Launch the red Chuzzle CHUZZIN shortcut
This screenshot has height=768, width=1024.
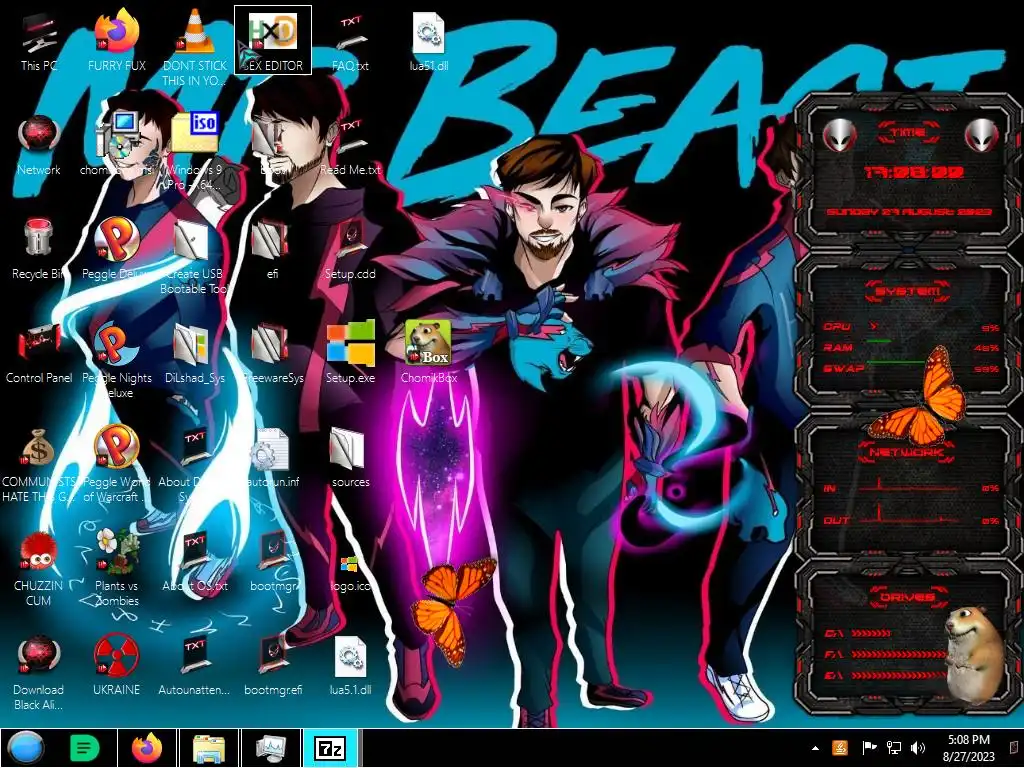point(39,568)
